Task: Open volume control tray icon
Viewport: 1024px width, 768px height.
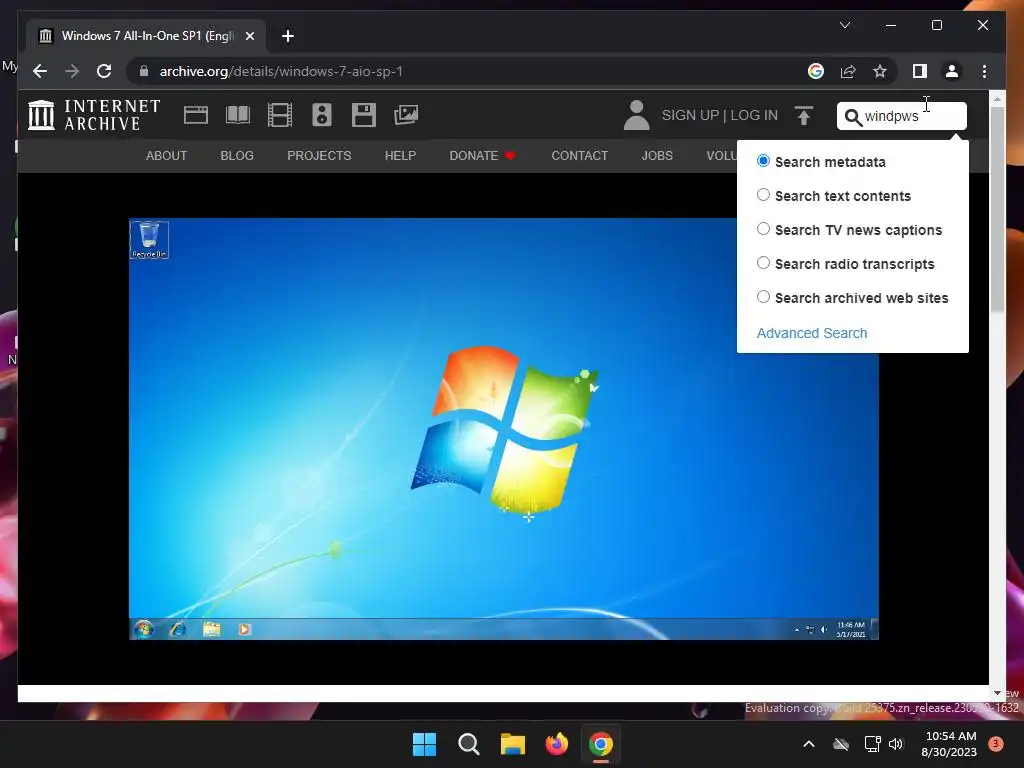Action: (896, 744)
